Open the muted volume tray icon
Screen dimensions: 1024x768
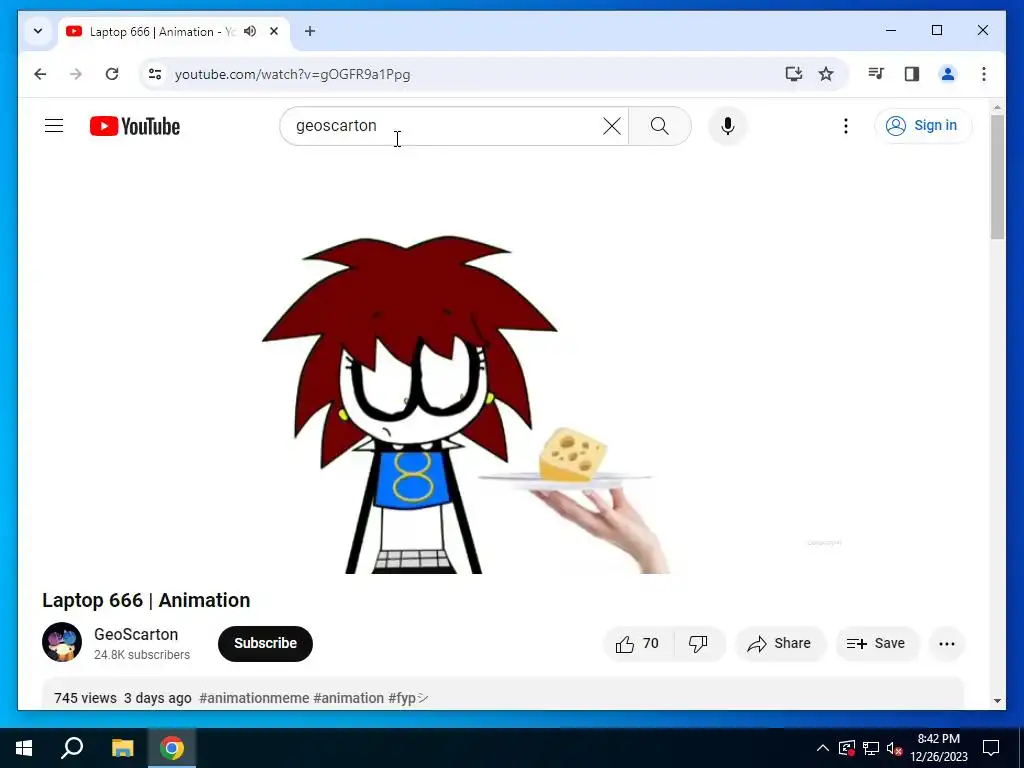coord(894,748)
